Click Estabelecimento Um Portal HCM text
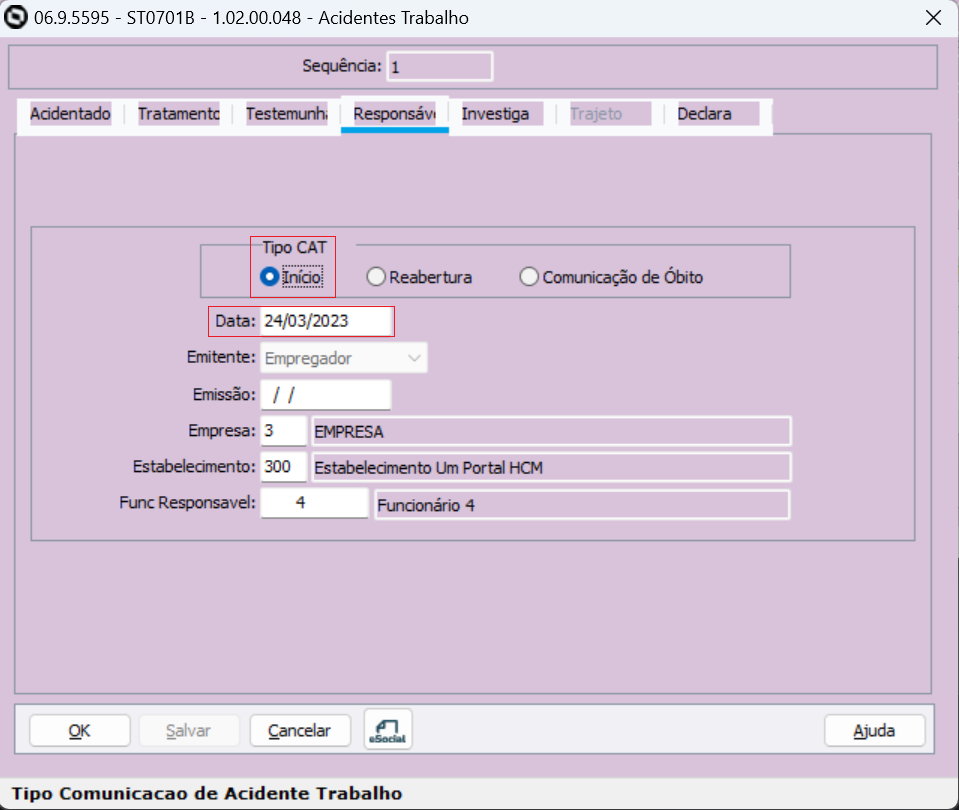This screenshot has height=810, width=959. coord(428,468)
